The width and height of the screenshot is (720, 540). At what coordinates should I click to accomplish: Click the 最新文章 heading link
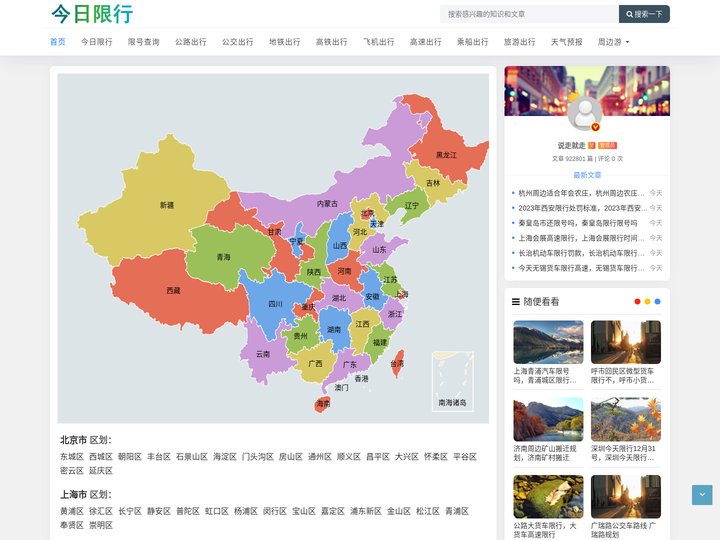[587, 175]
